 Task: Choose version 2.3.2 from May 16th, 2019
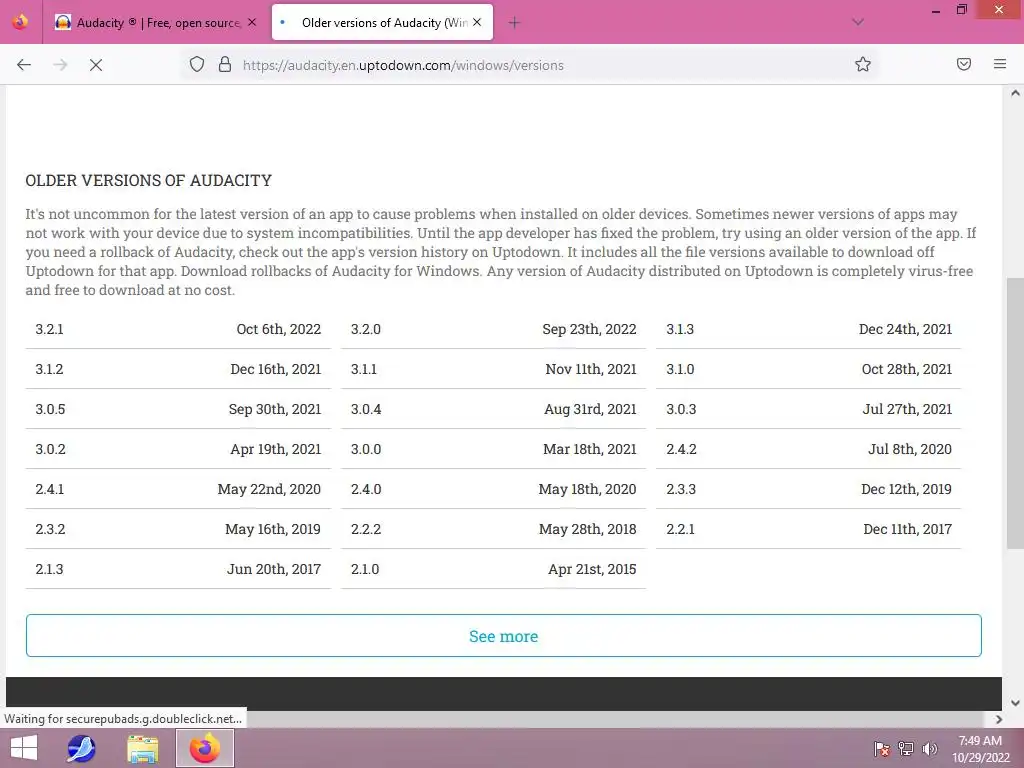point(178,529)
